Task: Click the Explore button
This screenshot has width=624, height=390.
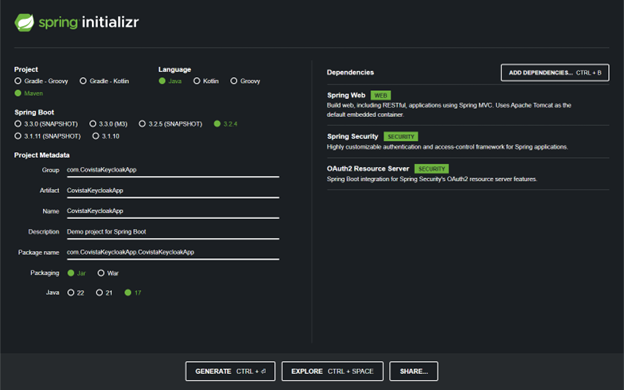Action: coord(332,371)
